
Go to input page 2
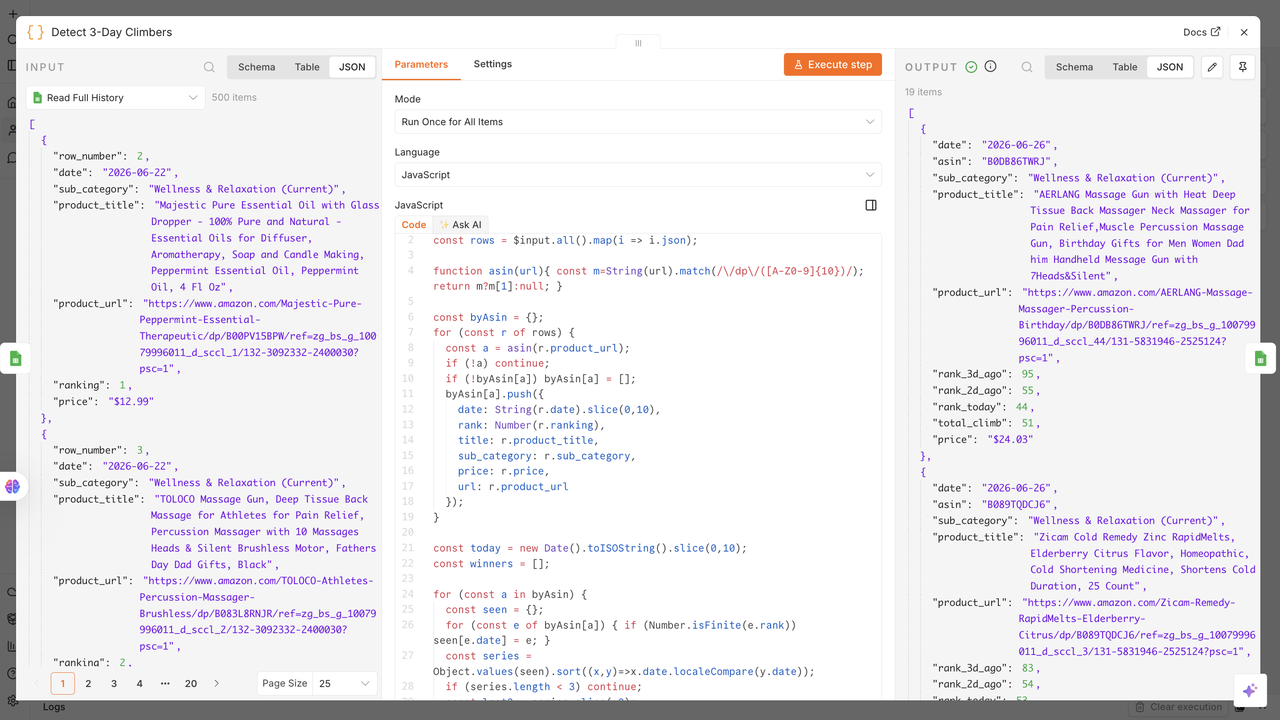coord(88,684)
